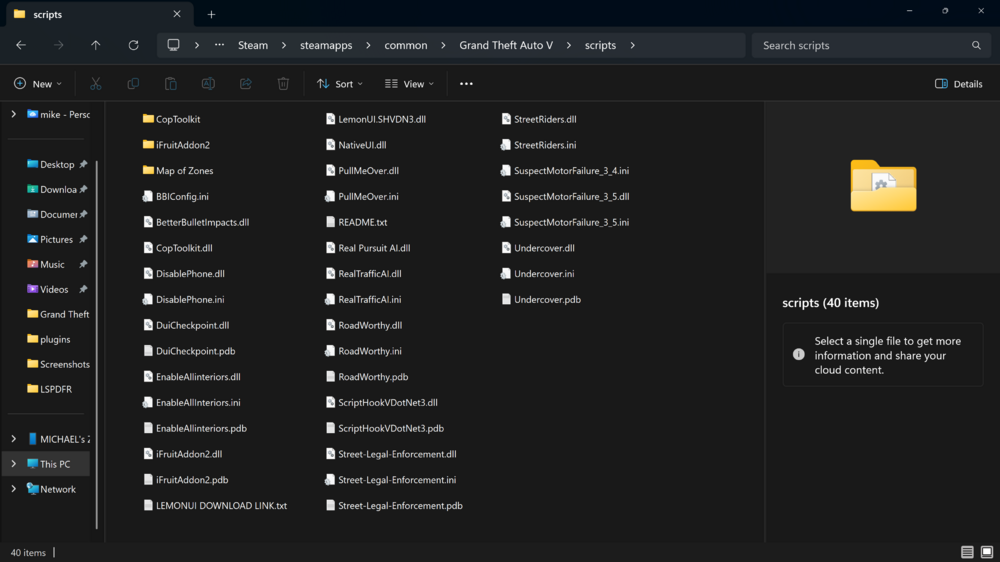Select file Street-Legal-Enforcement.ini
Screen dimensions: 1000x562
coord(390,480)
